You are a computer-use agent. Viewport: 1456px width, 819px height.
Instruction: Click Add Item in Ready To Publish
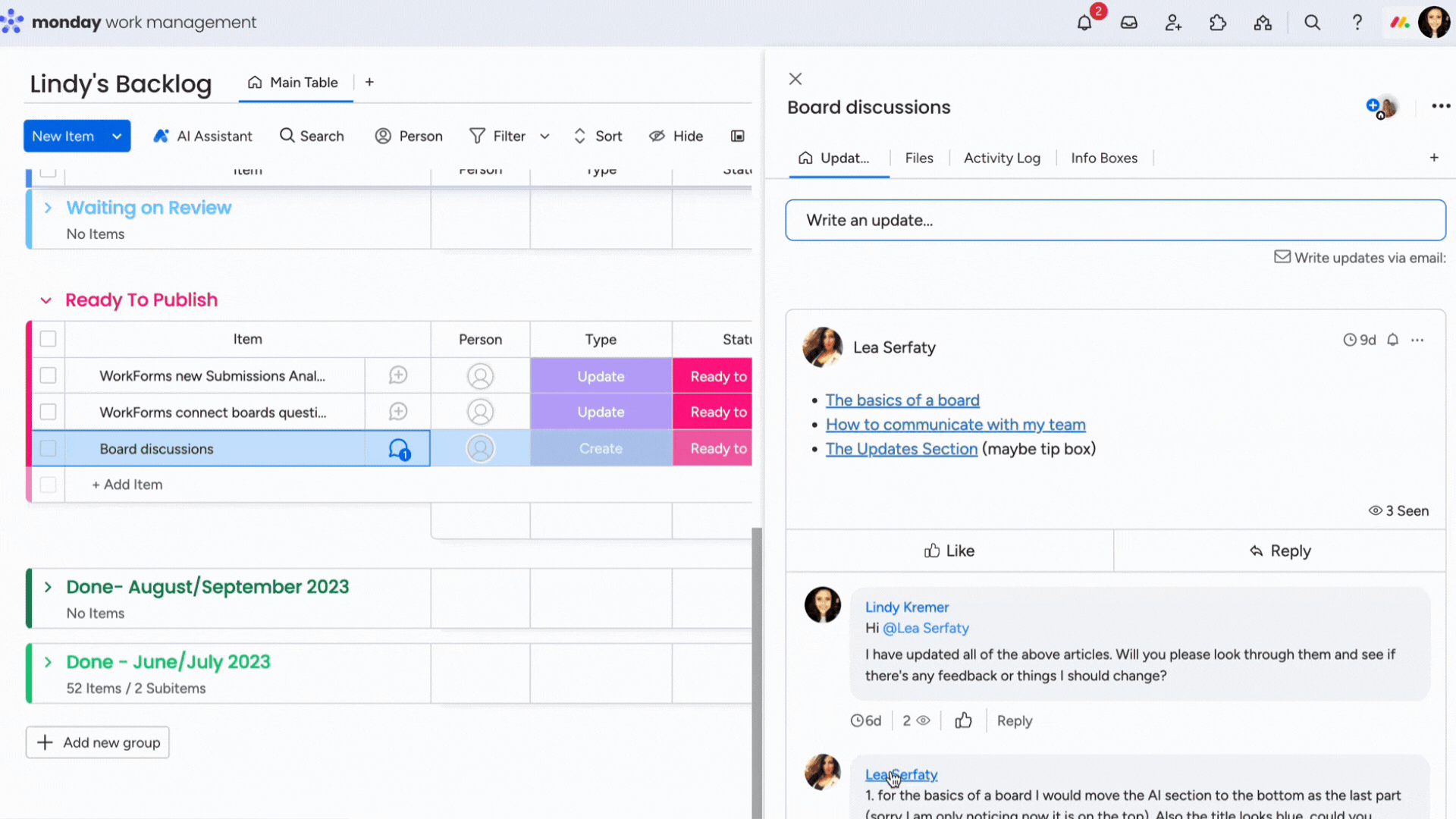coord(127,485)
